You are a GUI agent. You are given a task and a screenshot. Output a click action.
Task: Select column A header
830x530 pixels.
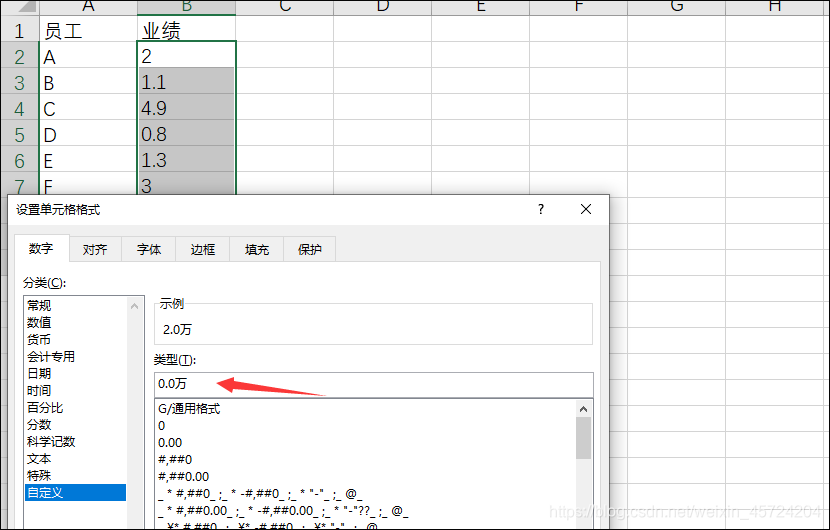click(x=88, y=6)
